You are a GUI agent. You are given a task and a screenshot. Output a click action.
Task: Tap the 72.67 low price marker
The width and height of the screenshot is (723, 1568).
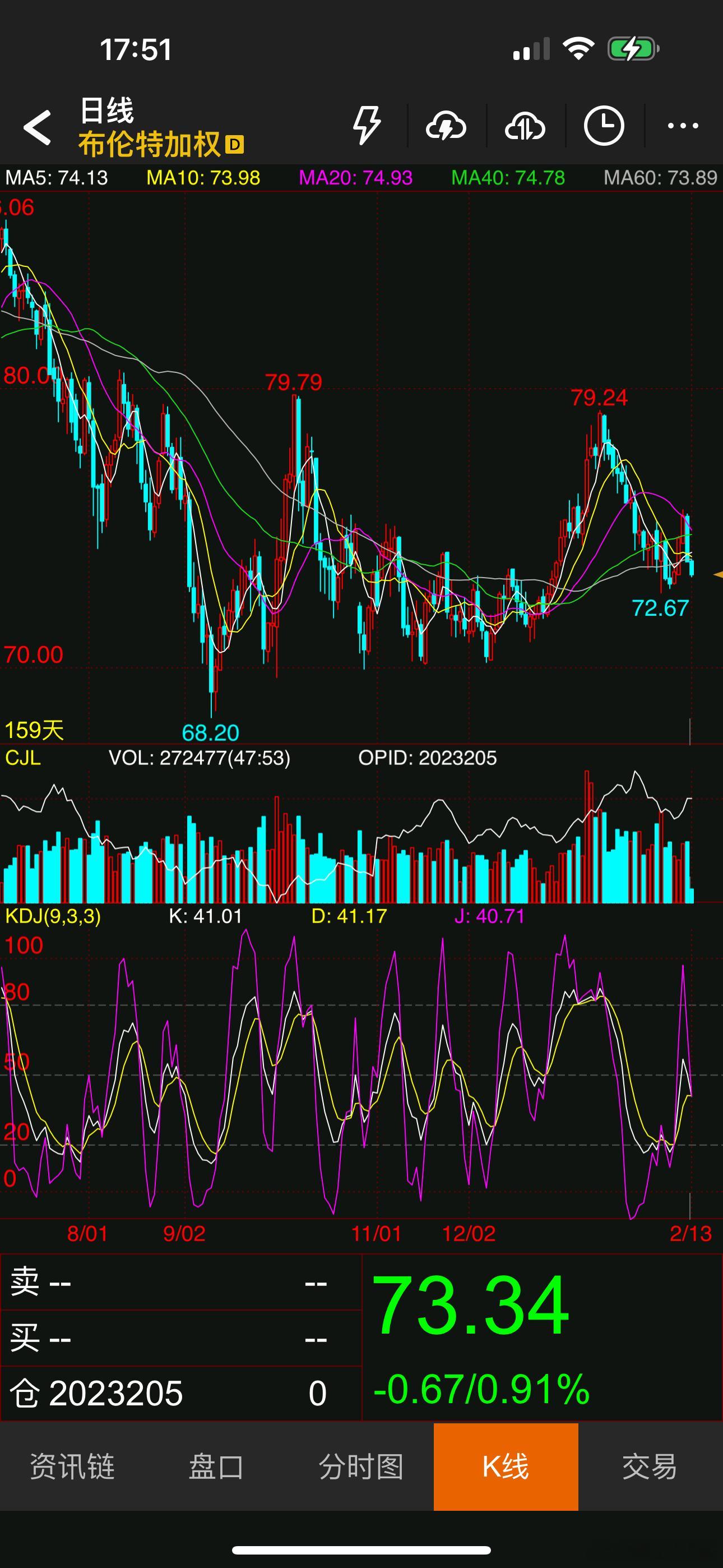(x=660, y=608)
